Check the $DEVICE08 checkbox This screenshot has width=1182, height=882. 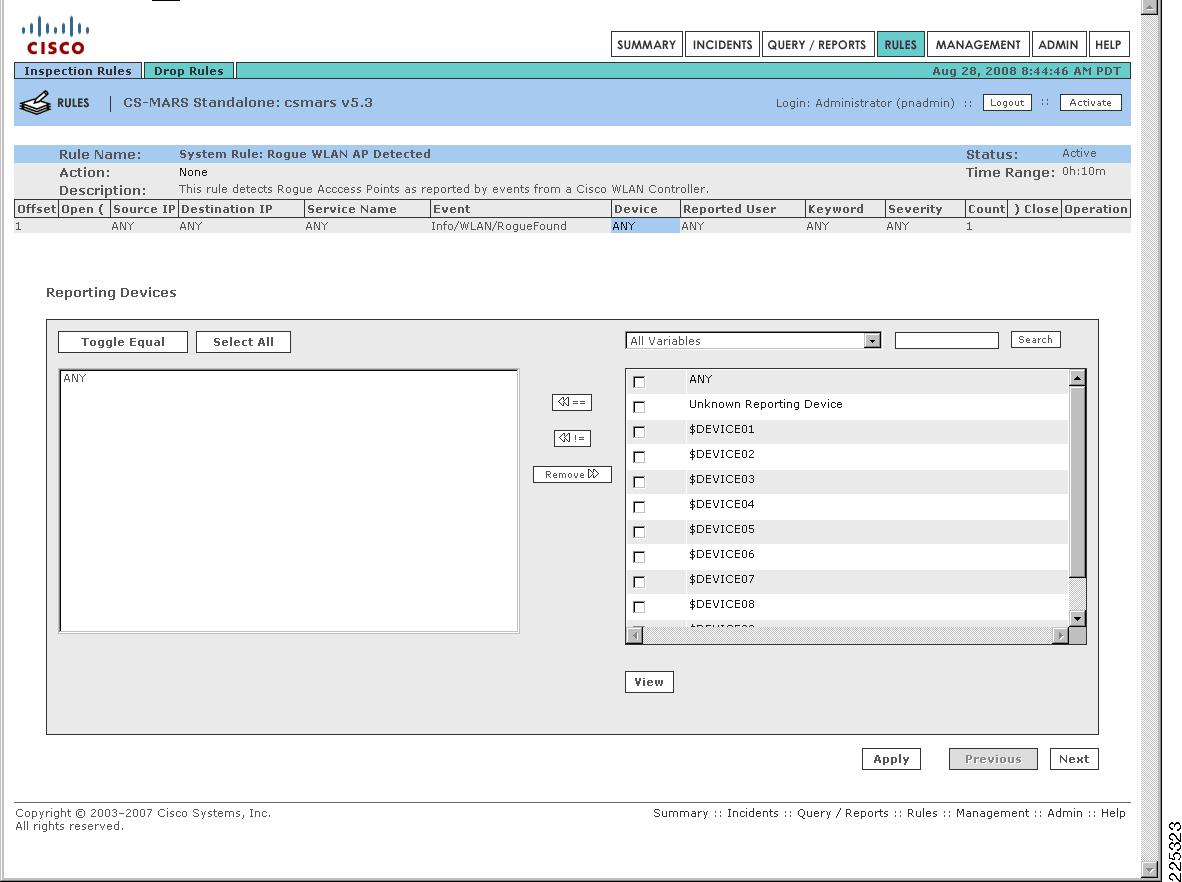pos(639,607)
